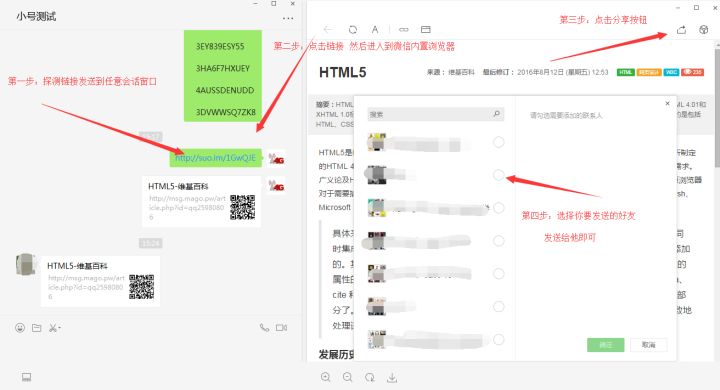Viewport: 720px width, 390px height.
Task: Click the QR code in the upper HTML5 card
Action: (242, 207)
